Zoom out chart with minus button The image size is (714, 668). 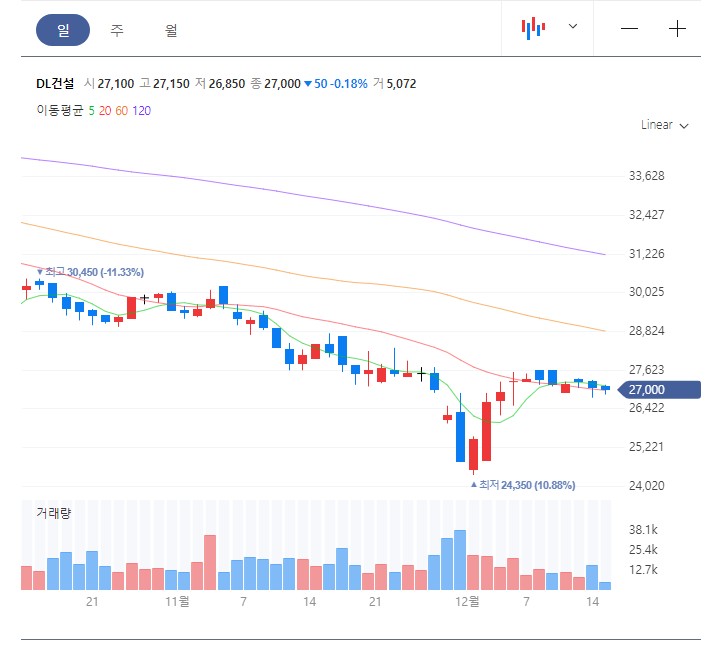(629, 29)
